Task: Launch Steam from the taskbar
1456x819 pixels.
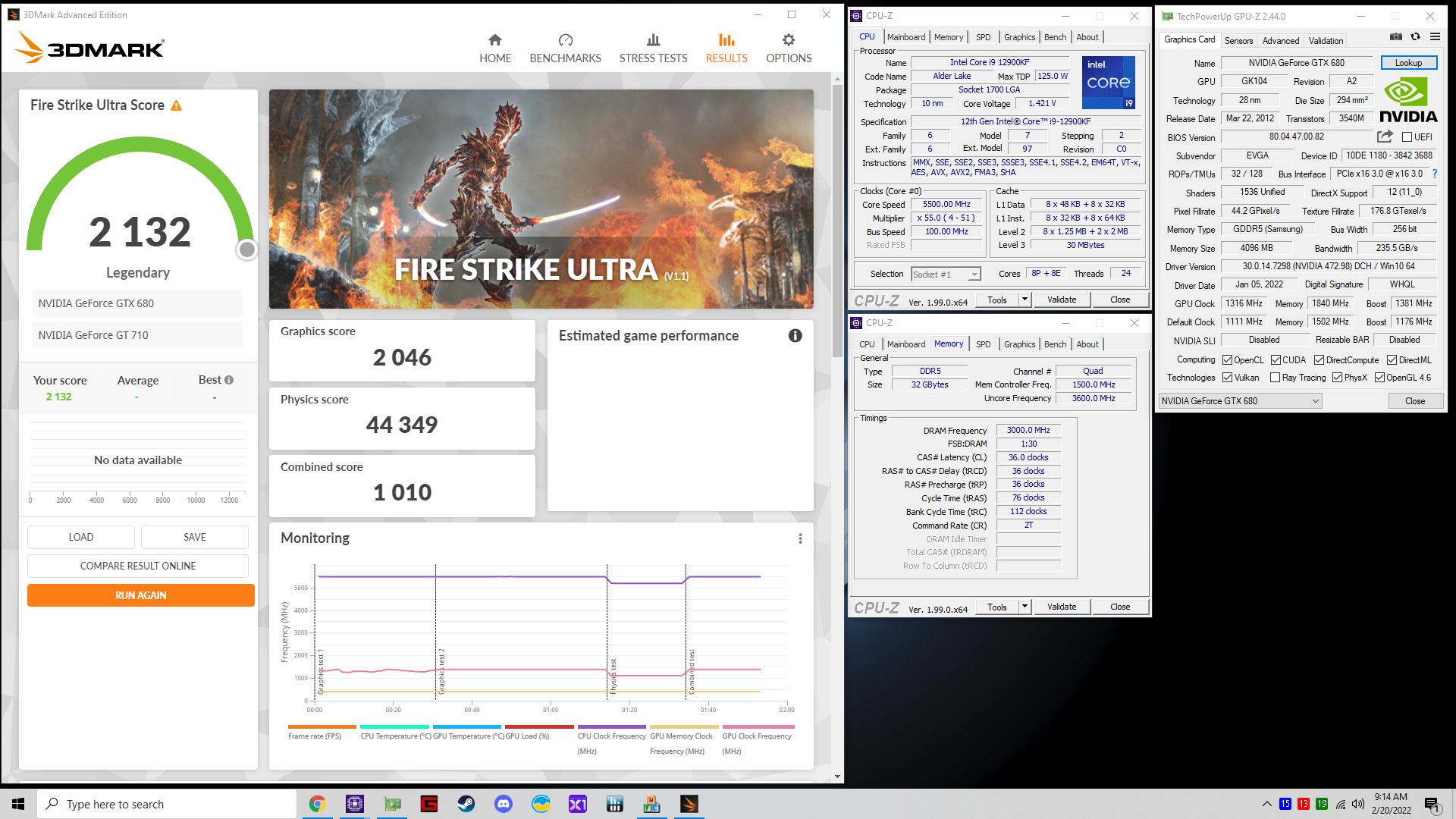Action: (x=466, y=804)
